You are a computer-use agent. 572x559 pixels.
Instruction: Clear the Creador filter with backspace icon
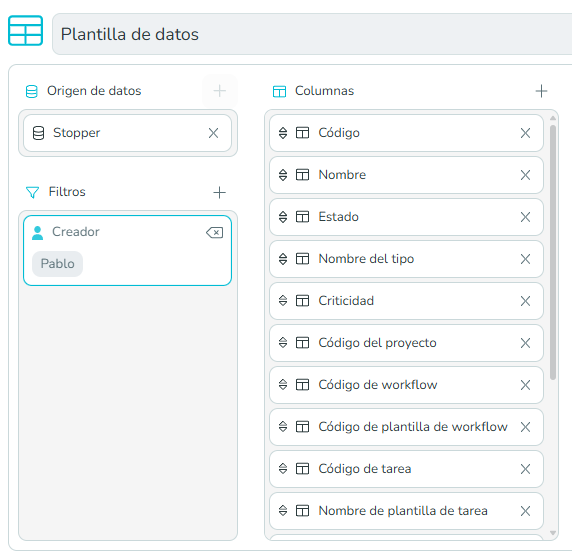(214, 232)
